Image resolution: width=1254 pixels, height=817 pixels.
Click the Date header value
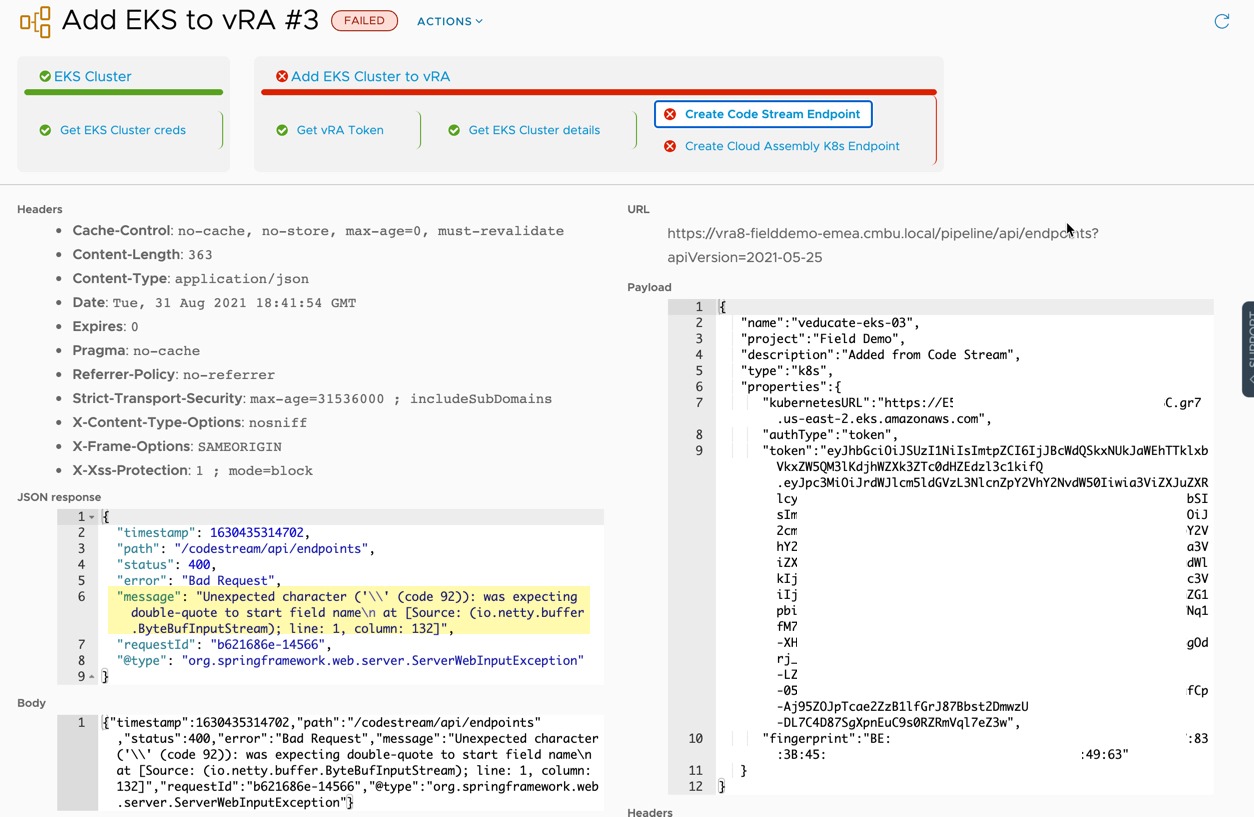tap(234, 303)
